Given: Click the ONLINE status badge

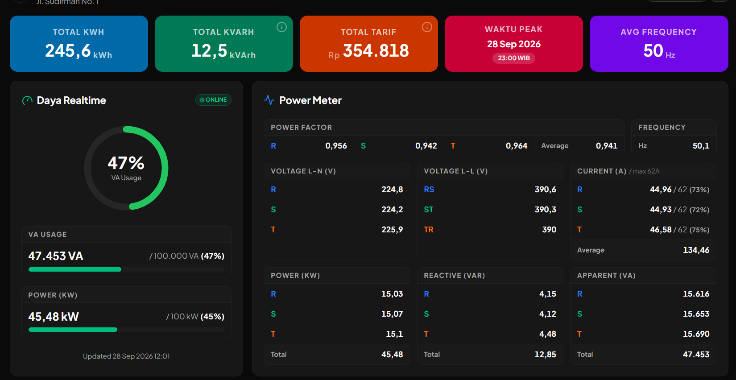Looking at the screenshot, I should pyautogui.click(x=214, y=100).
